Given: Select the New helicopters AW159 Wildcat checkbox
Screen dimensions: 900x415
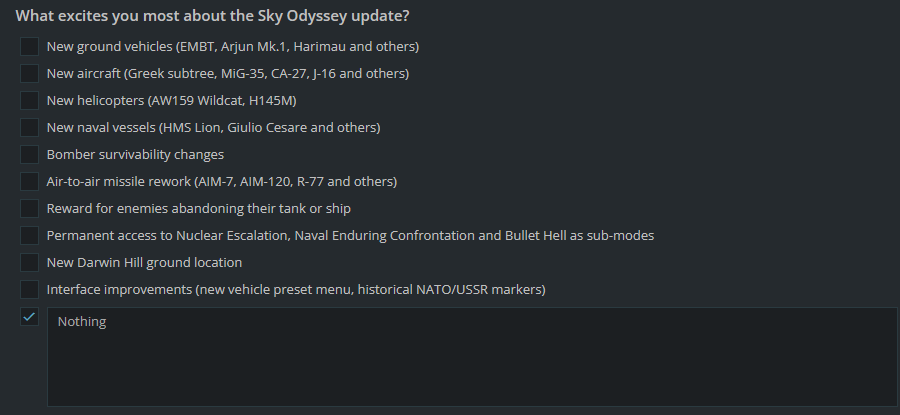Looking at the screenshot, I should click(x=29, y=100).
